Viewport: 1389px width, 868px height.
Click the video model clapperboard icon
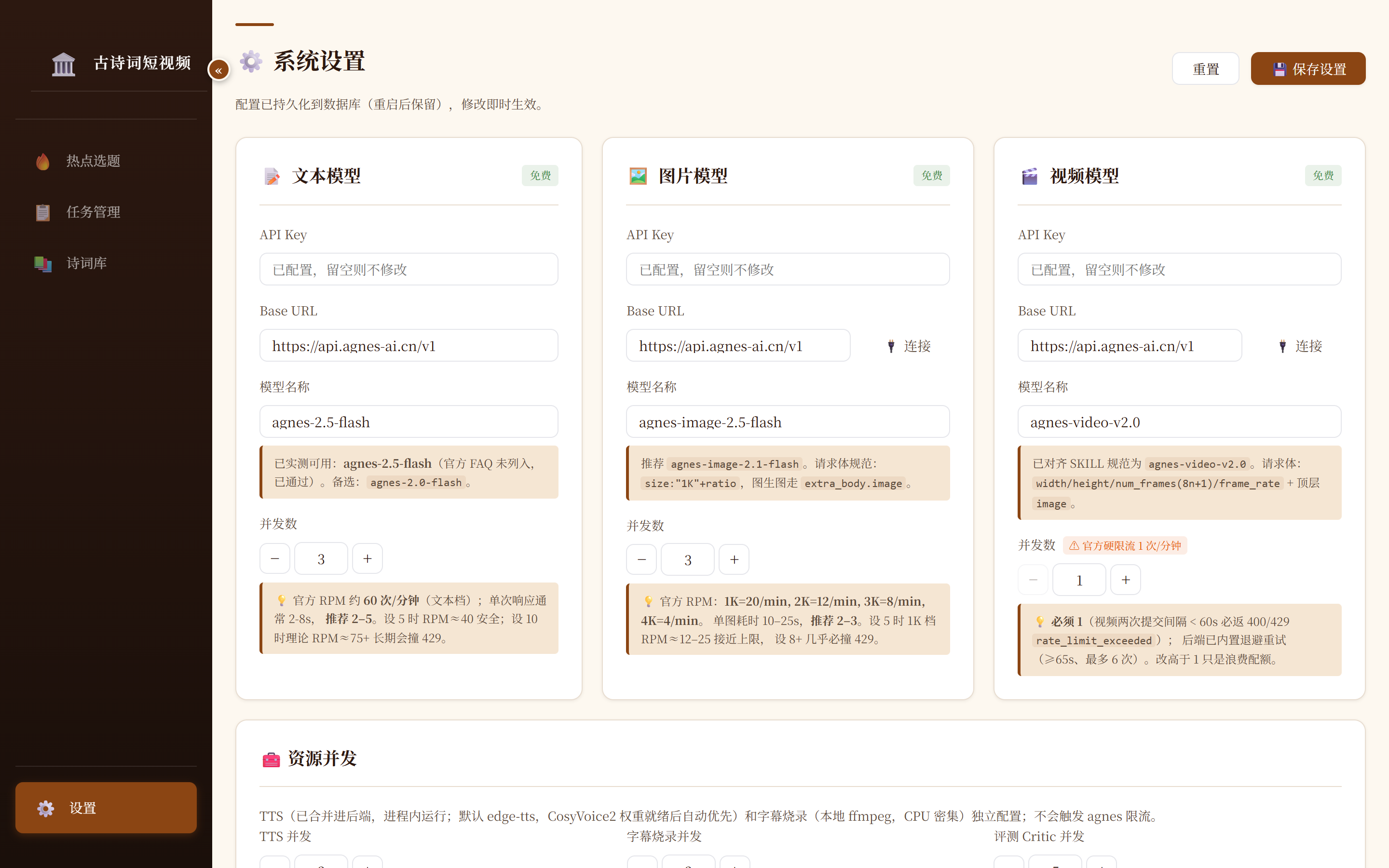(1030, 176)
